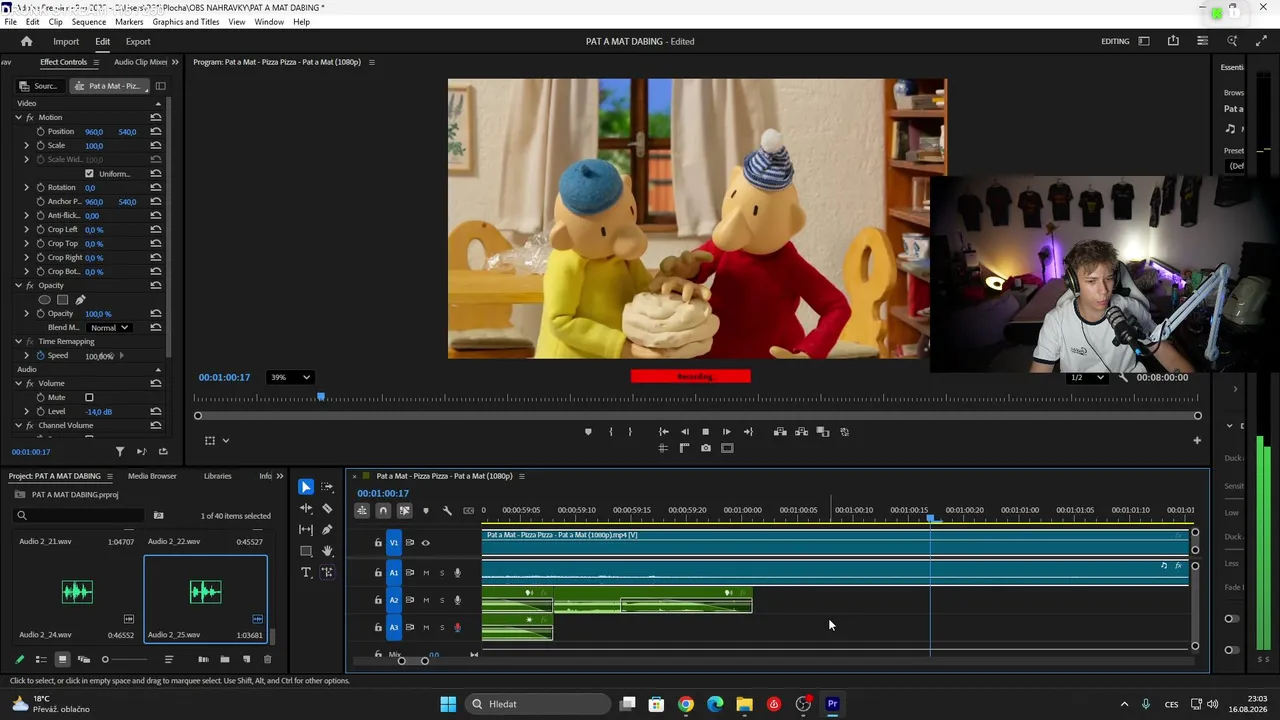
Task: Open the Sequence menu
Action: [x=89, y=22]
